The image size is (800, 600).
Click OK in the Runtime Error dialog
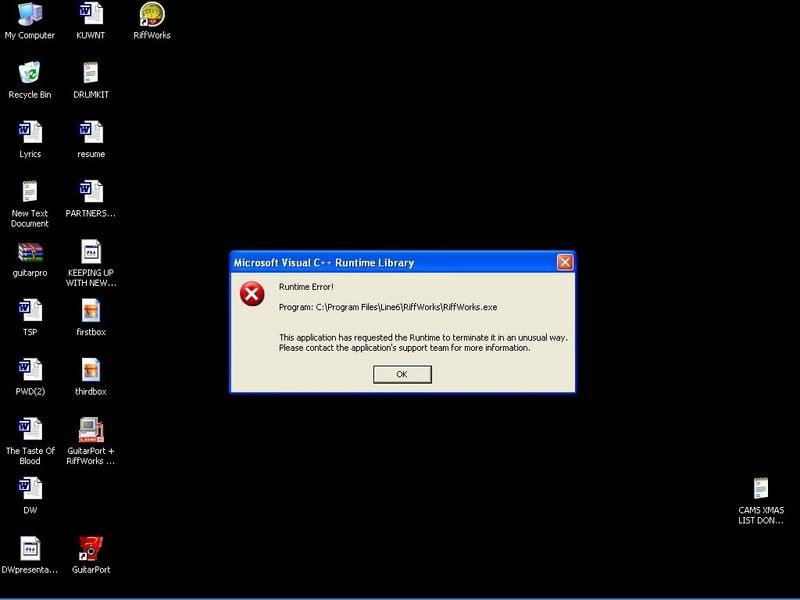pos(402,374)
